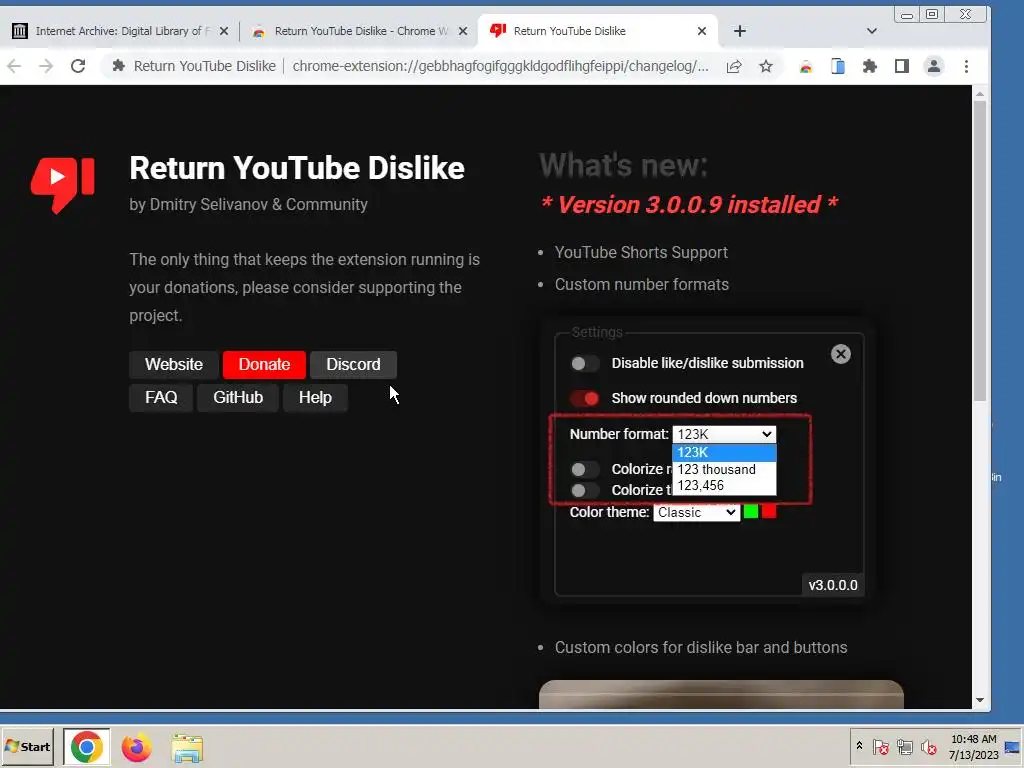Select the 123,456 number format option
The height and width of the screenshot is (768, 1024).
(724, 485)
